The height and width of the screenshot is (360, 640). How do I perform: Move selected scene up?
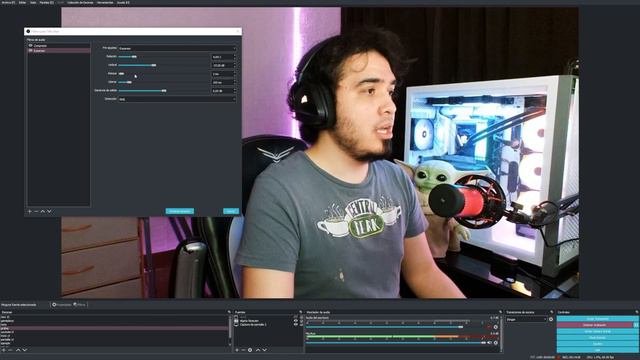click(x=18, y=350)
